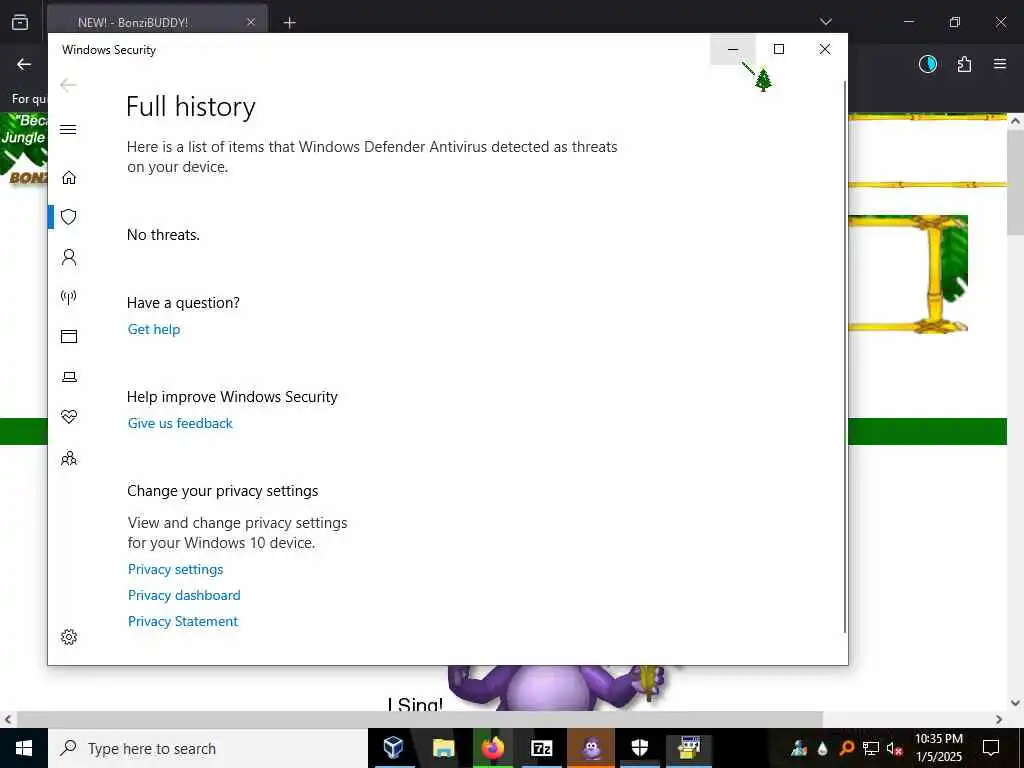Open the Privacy settings link
The width and height of the screenshot is (1024, 768).
pyautogui.click(x=175, y=569)
